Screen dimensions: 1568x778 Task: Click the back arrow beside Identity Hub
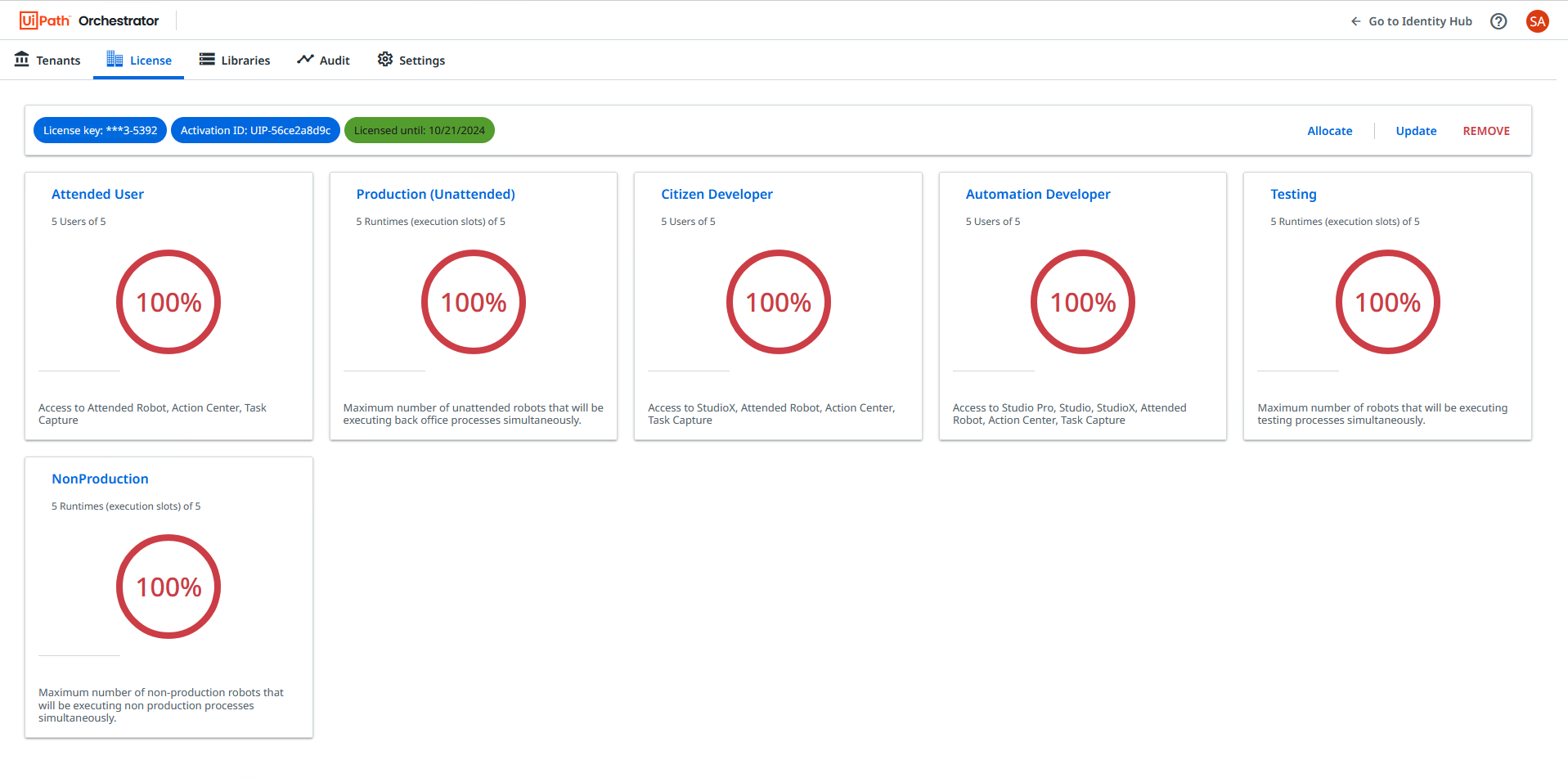click(x=1356, y=21)
